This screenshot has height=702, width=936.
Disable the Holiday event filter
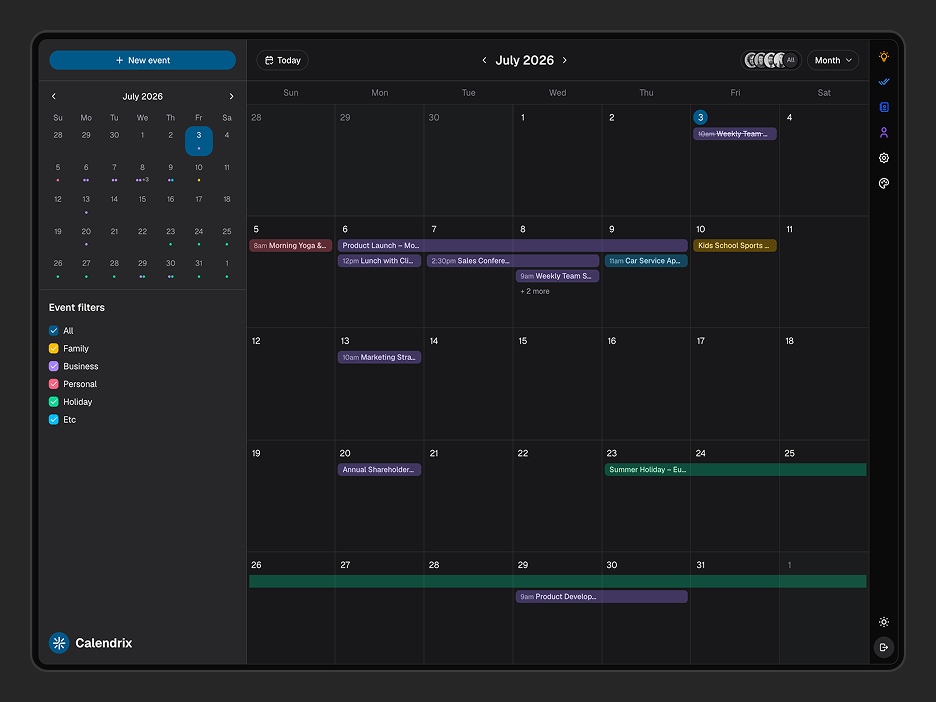[54, 402]
